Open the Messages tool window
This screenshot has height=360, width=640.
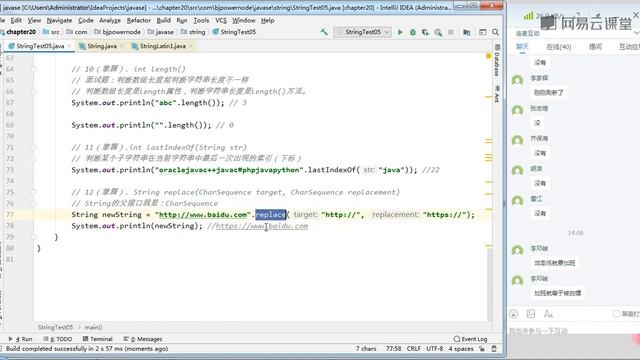(x=143, y=339)
